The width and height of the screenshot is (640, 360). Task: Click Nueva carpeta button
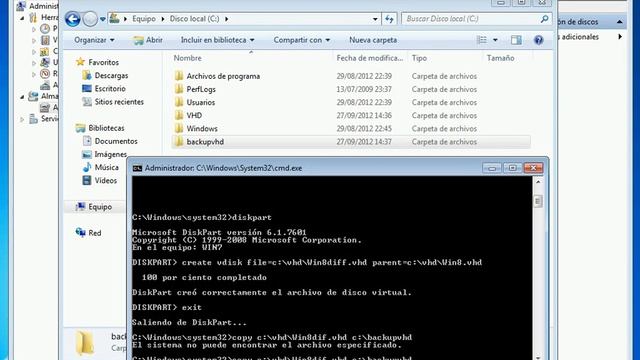(x=373, y=40)
